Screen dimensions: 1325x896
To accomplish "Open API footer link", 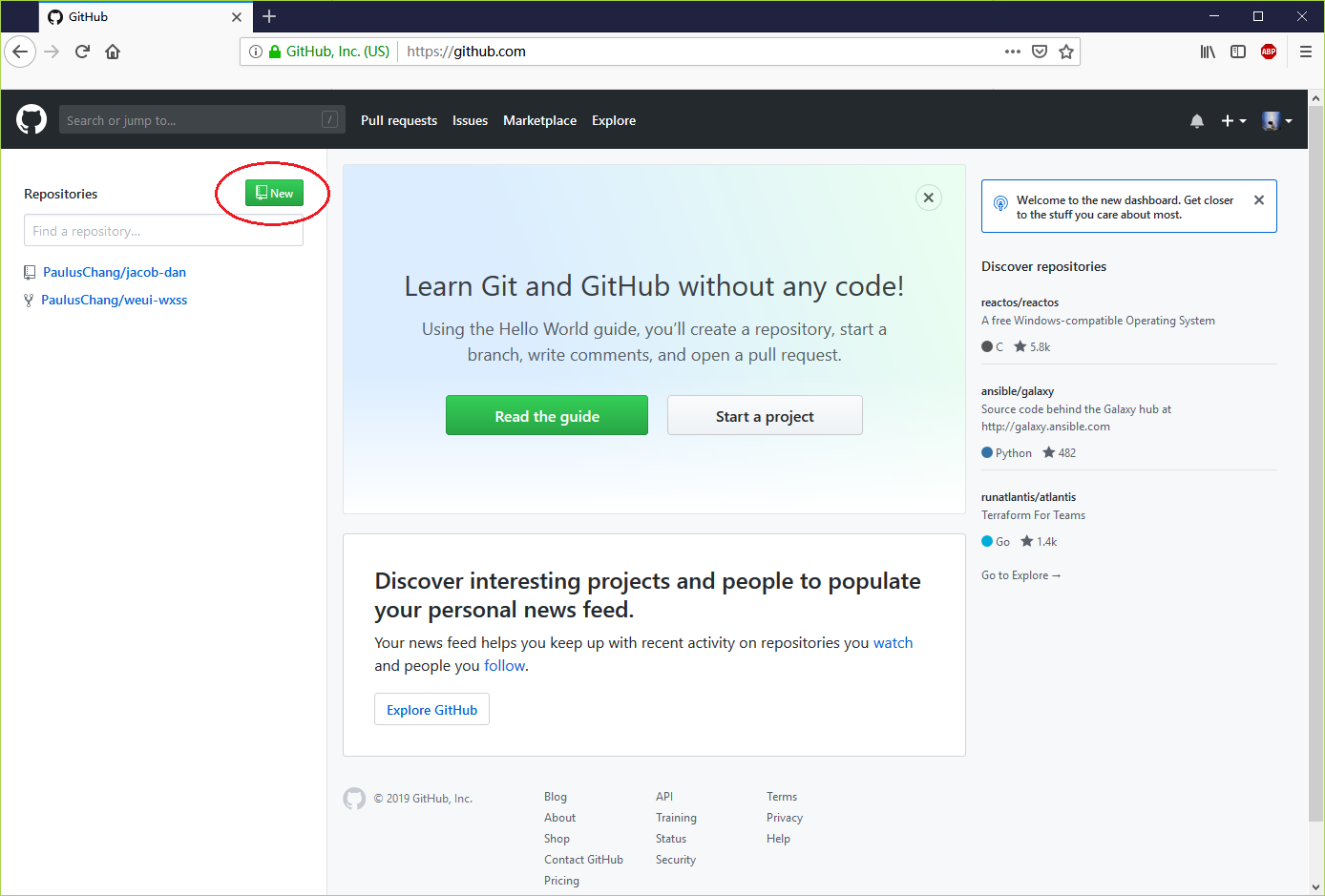I will [x=664, y=797].
